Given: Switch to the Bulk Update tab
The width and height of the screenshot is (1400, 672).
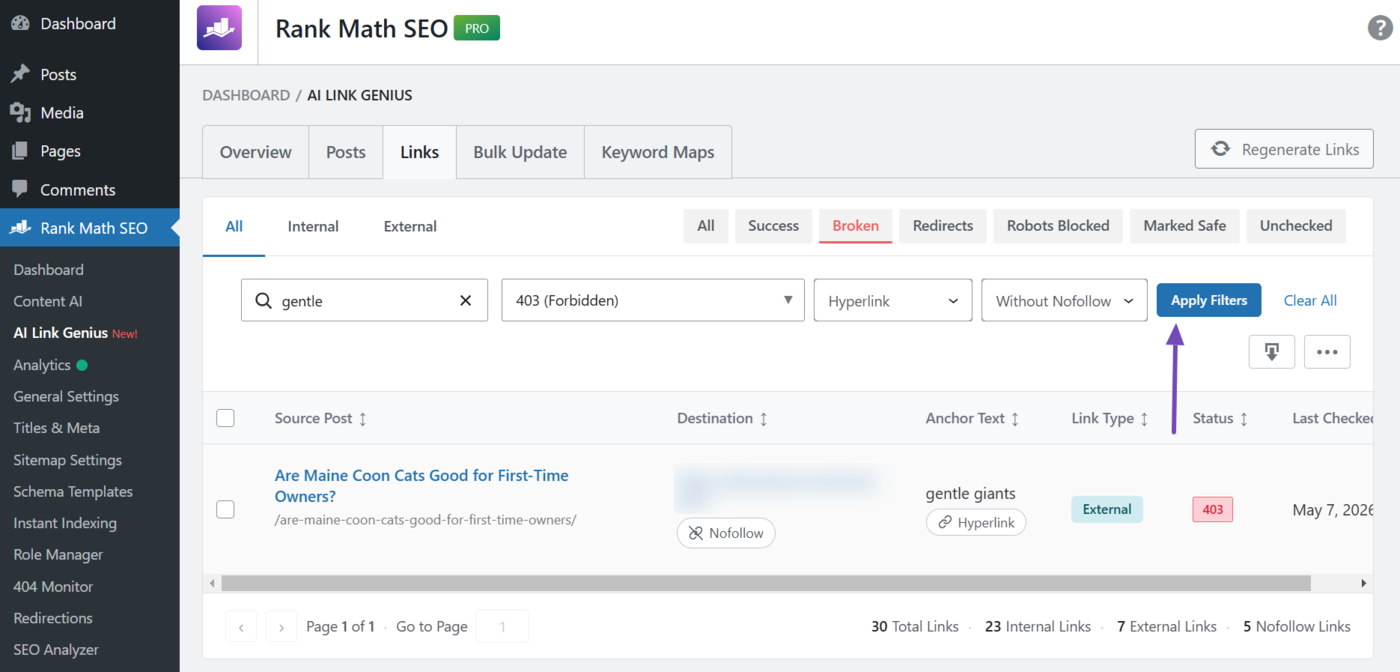Looking at the screenshot, I should [520, 152].
